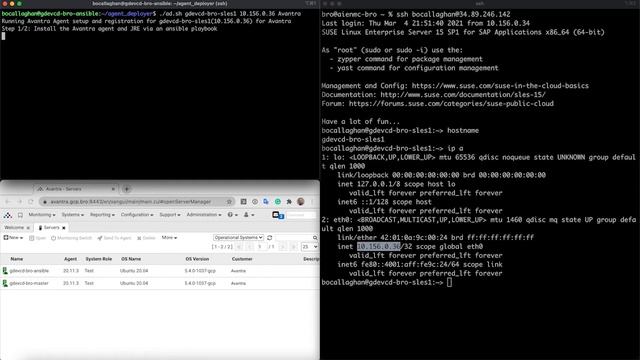Click the page number field
The height and width of the screenshot is (360, 640).
pyautogui.click(x=260, y=247)
